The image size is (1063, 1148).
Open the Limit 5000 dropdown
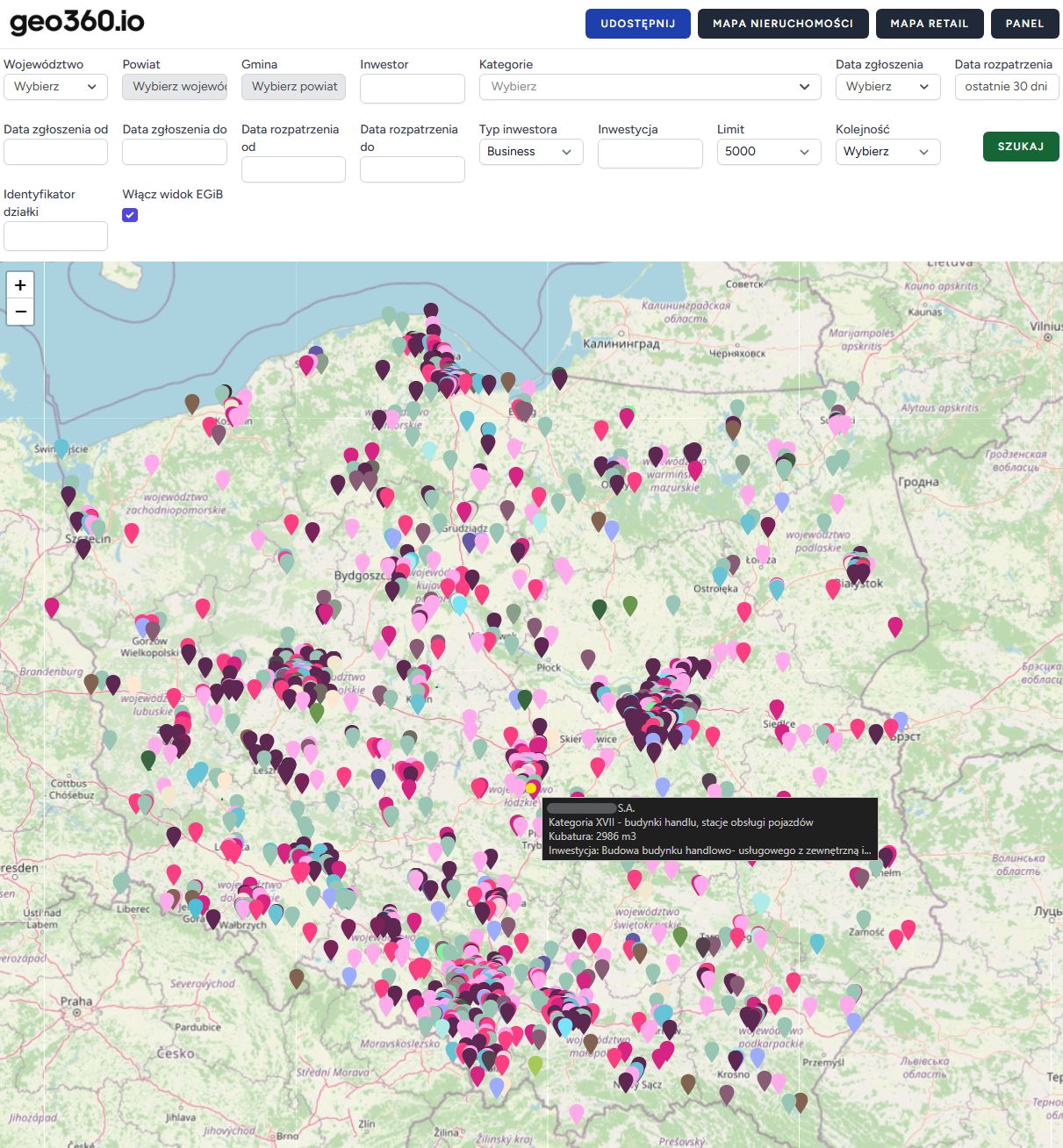[x=769, y=152]
